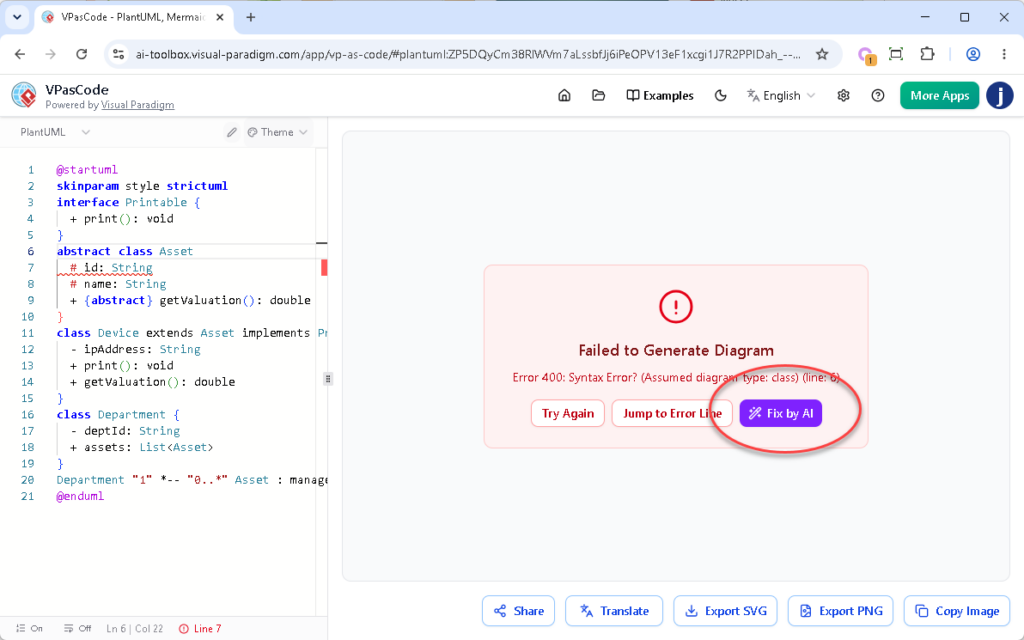The image size is (1024, 640).
Task: Open the home icon in header
Action: click(x=564, y=95)
